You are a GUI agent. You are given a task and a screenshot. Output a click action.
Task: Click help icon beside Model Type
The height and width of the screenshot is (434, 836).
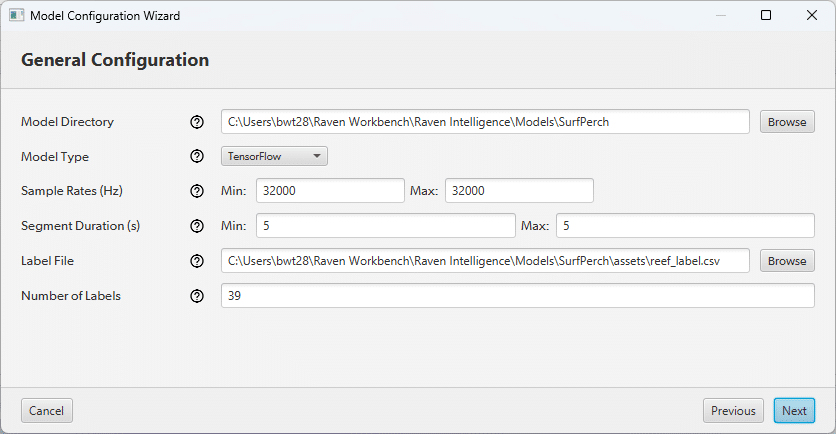(x=197, y=156)
